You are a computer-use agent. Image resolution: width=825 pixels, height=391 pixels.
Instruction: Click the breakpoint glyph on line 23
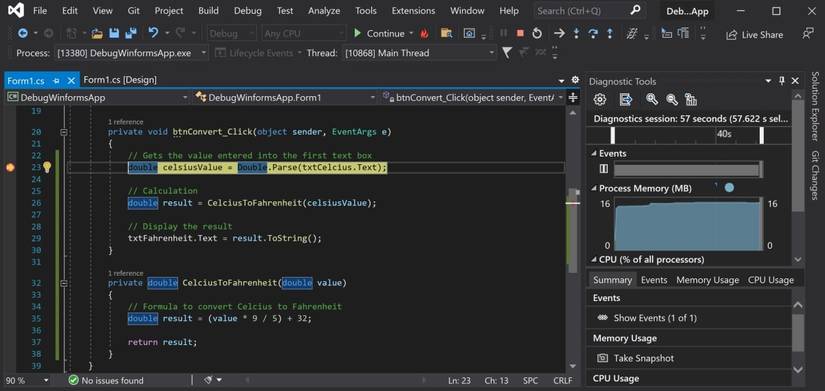point(9,167)
